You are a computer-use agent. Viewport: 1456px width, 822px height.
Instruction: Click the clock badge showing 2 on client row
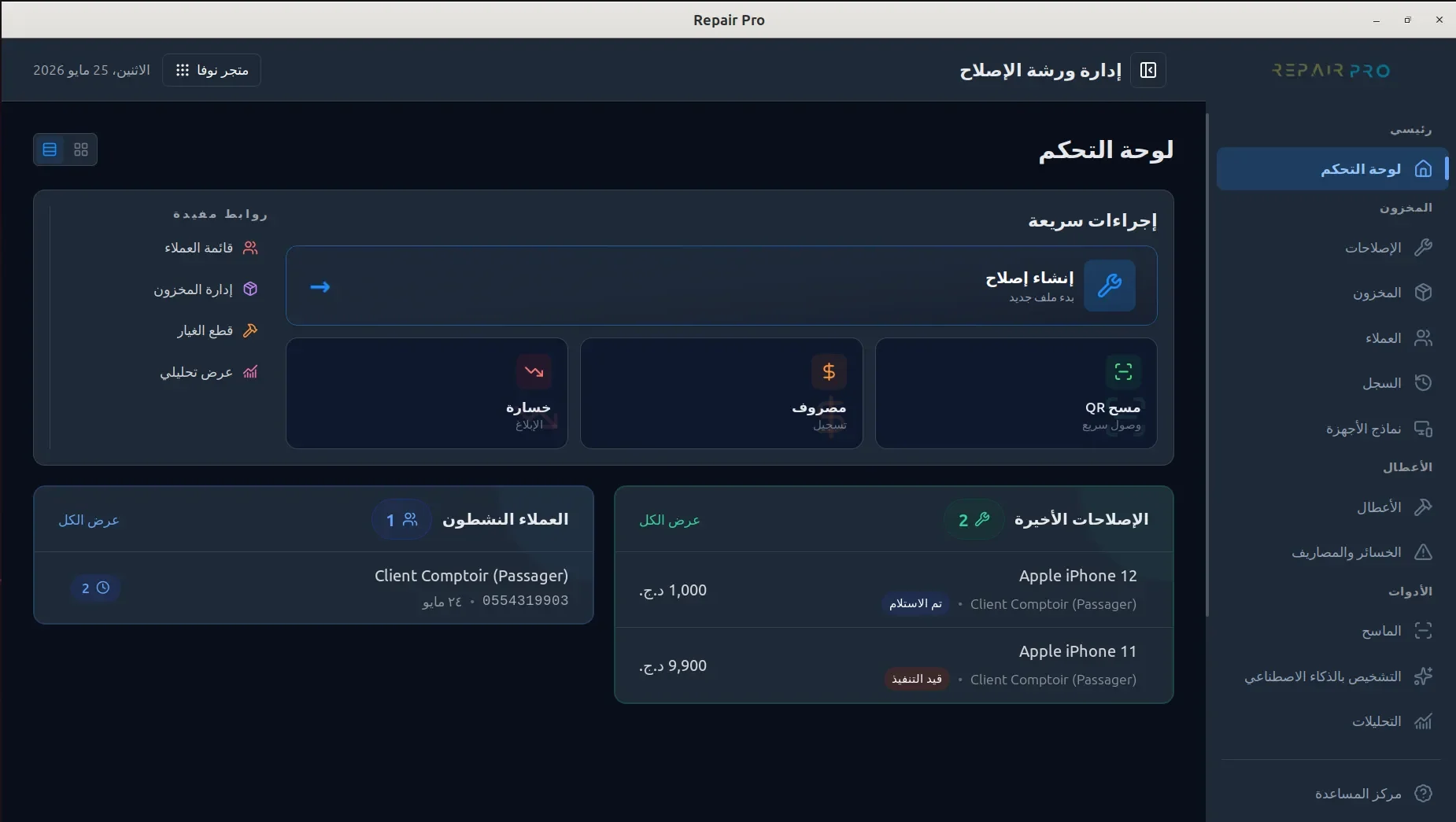pyautogui.click(x=95, y=588)
